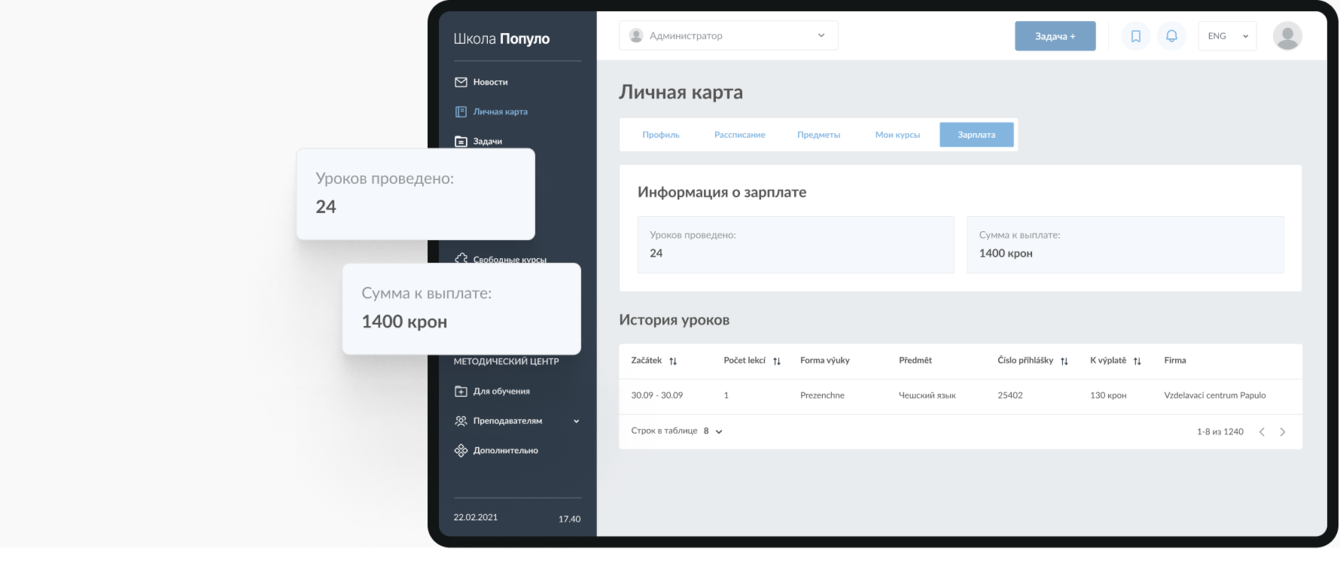Open the ENG language dropdown
The height and width of the screenshot is (573, 1340).
tap(1228, 36)
